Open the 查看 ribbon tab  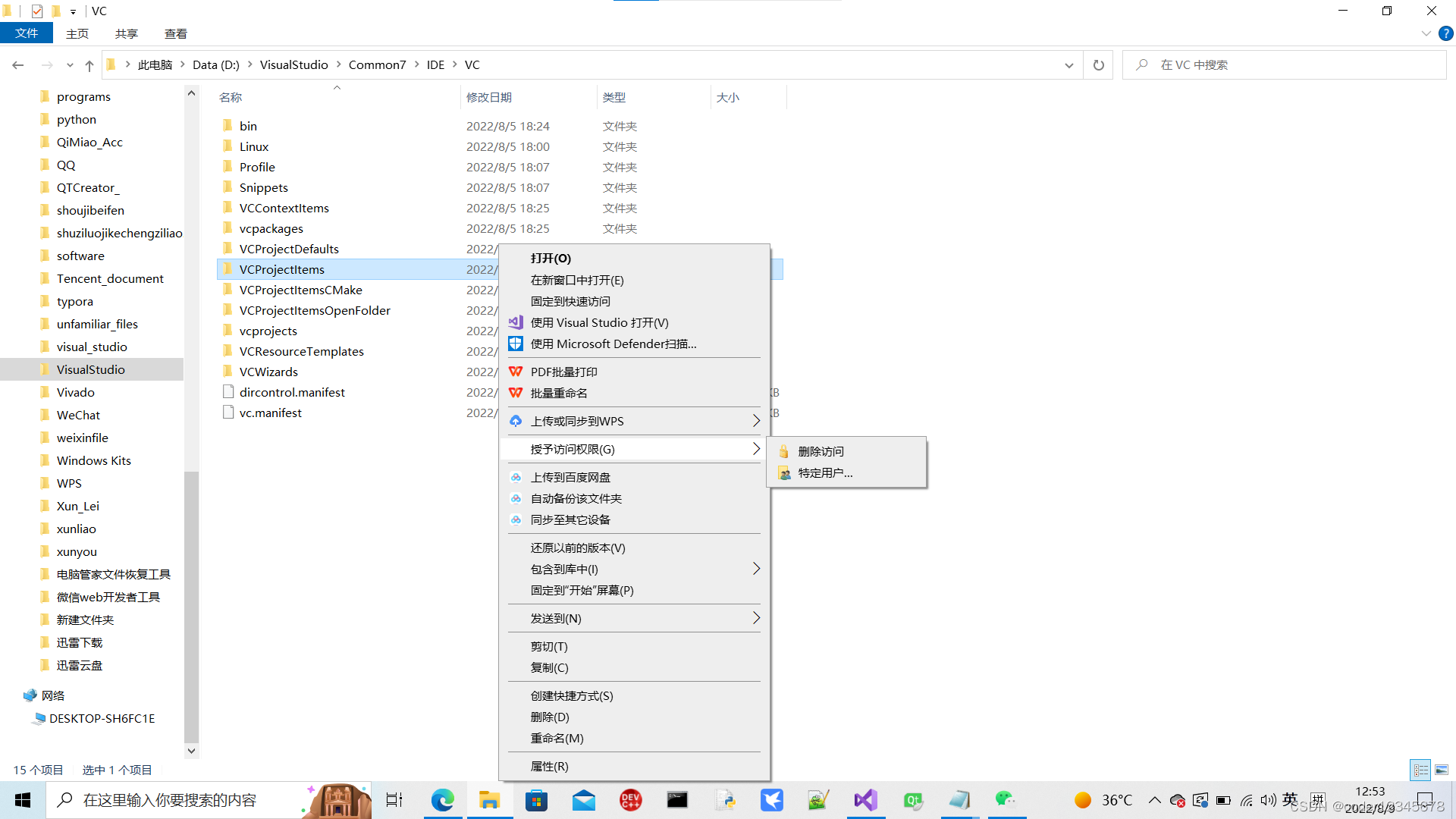[x=175, y=33]
